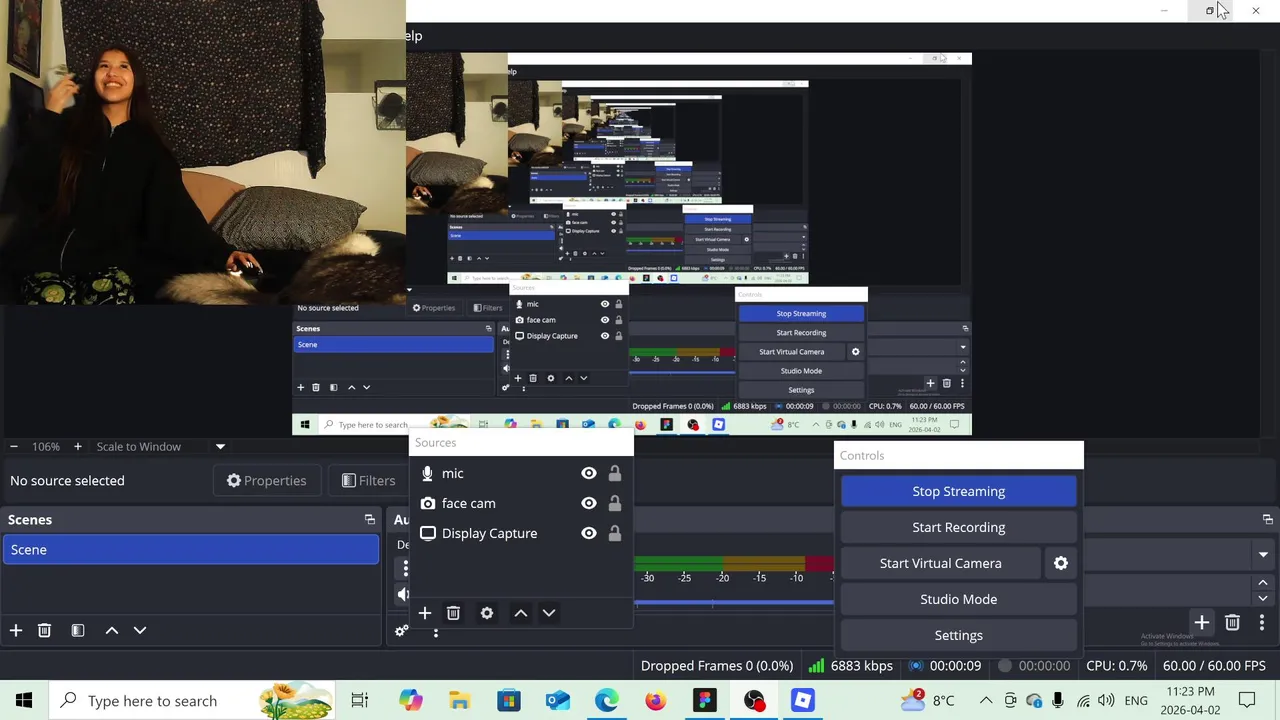Open the clock showing 11:23 PM
This screenshot has height=720, width=1280.
point(1190,700)
